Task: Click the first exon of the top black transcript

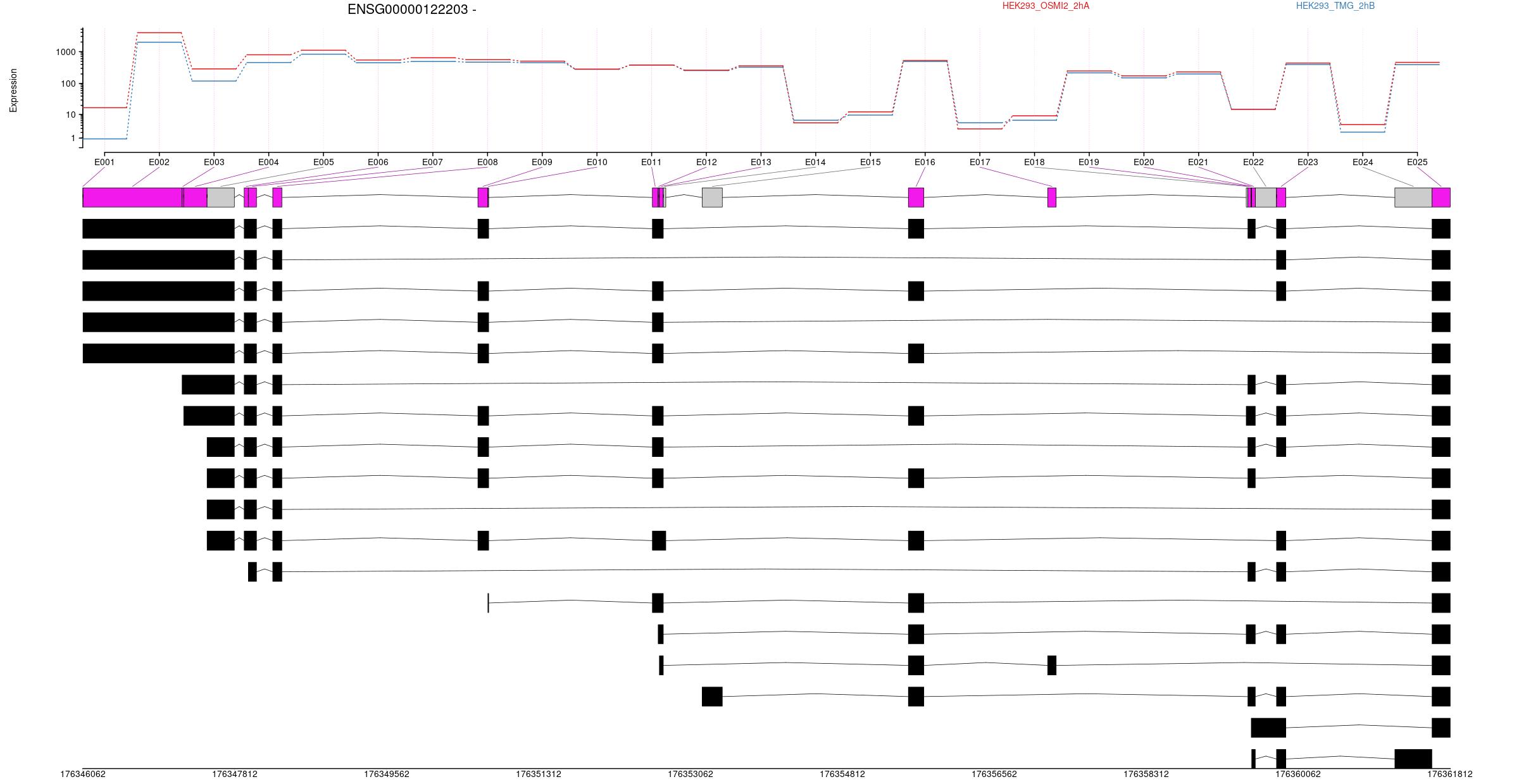Action: click(x=159, y=228)
